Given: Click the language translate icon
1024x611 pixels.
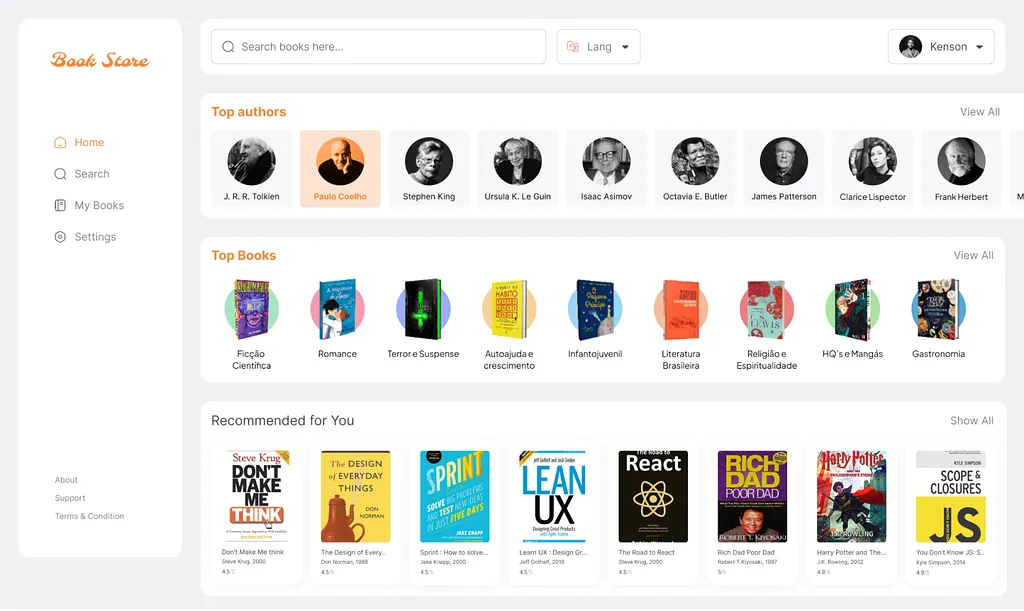Looking at the screenshot, I should [573, 47].
